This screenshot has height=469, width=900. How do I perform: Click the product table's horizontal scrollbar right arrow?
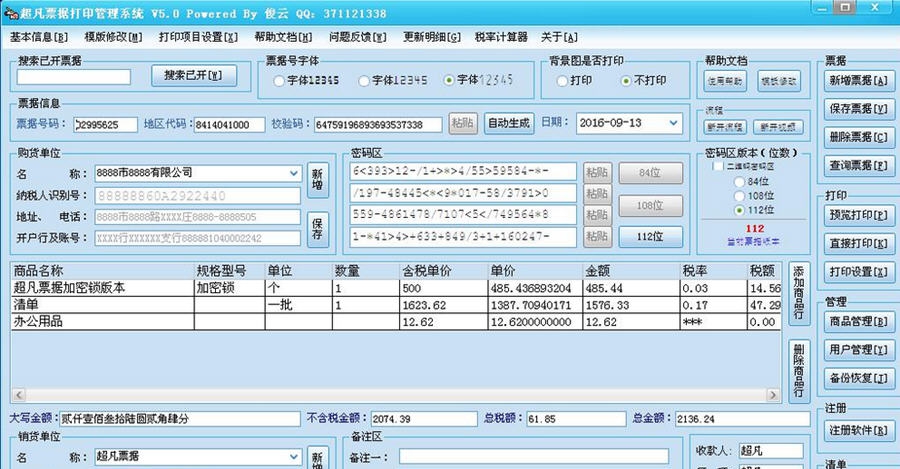click(773, 395)
